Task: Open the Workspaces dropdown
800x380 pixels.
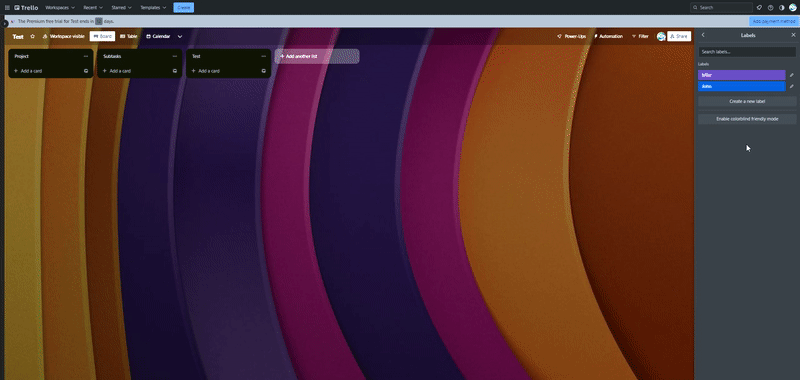Action: (60, 8)
